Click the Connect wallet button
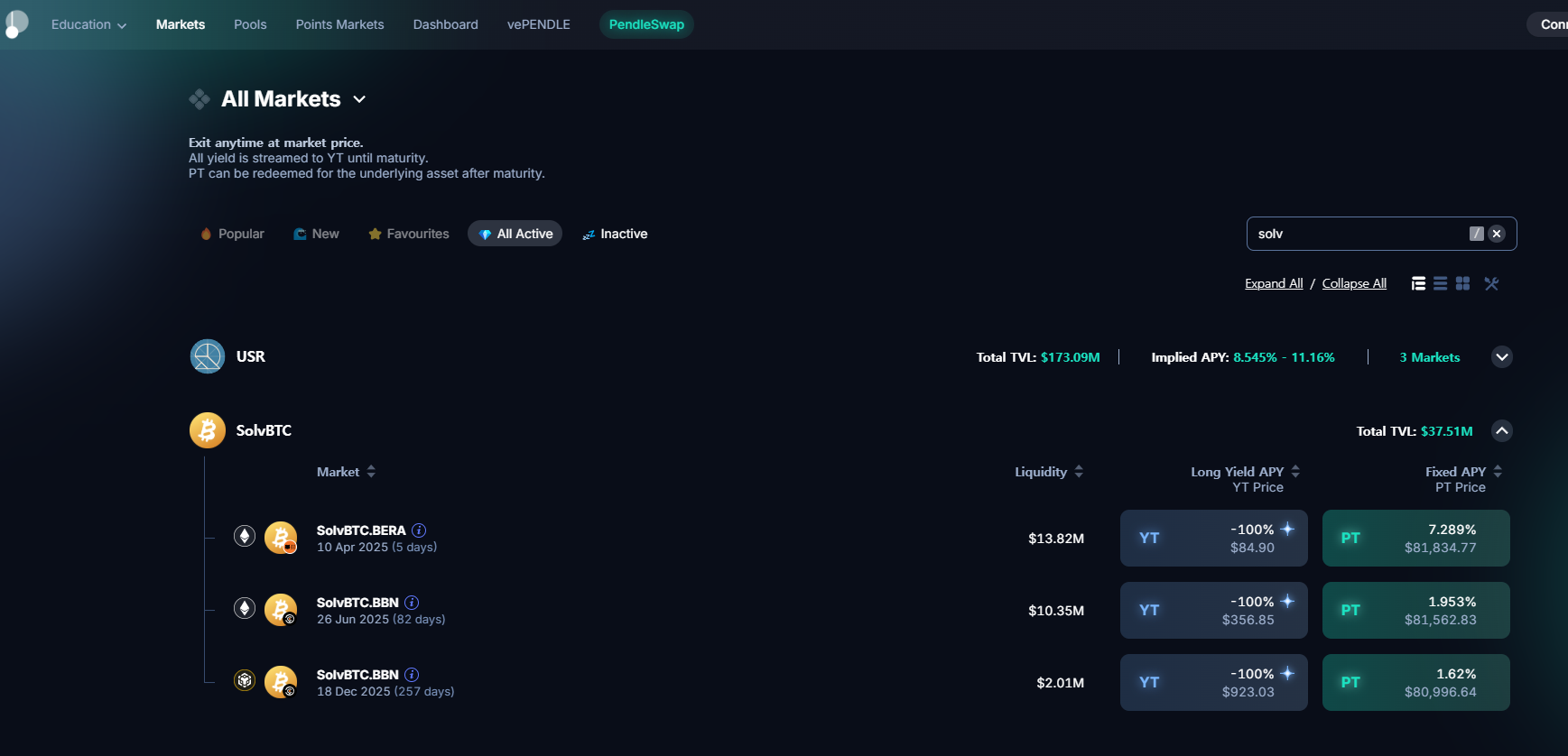The image size is (1568, 756). tap(1549, 24)
